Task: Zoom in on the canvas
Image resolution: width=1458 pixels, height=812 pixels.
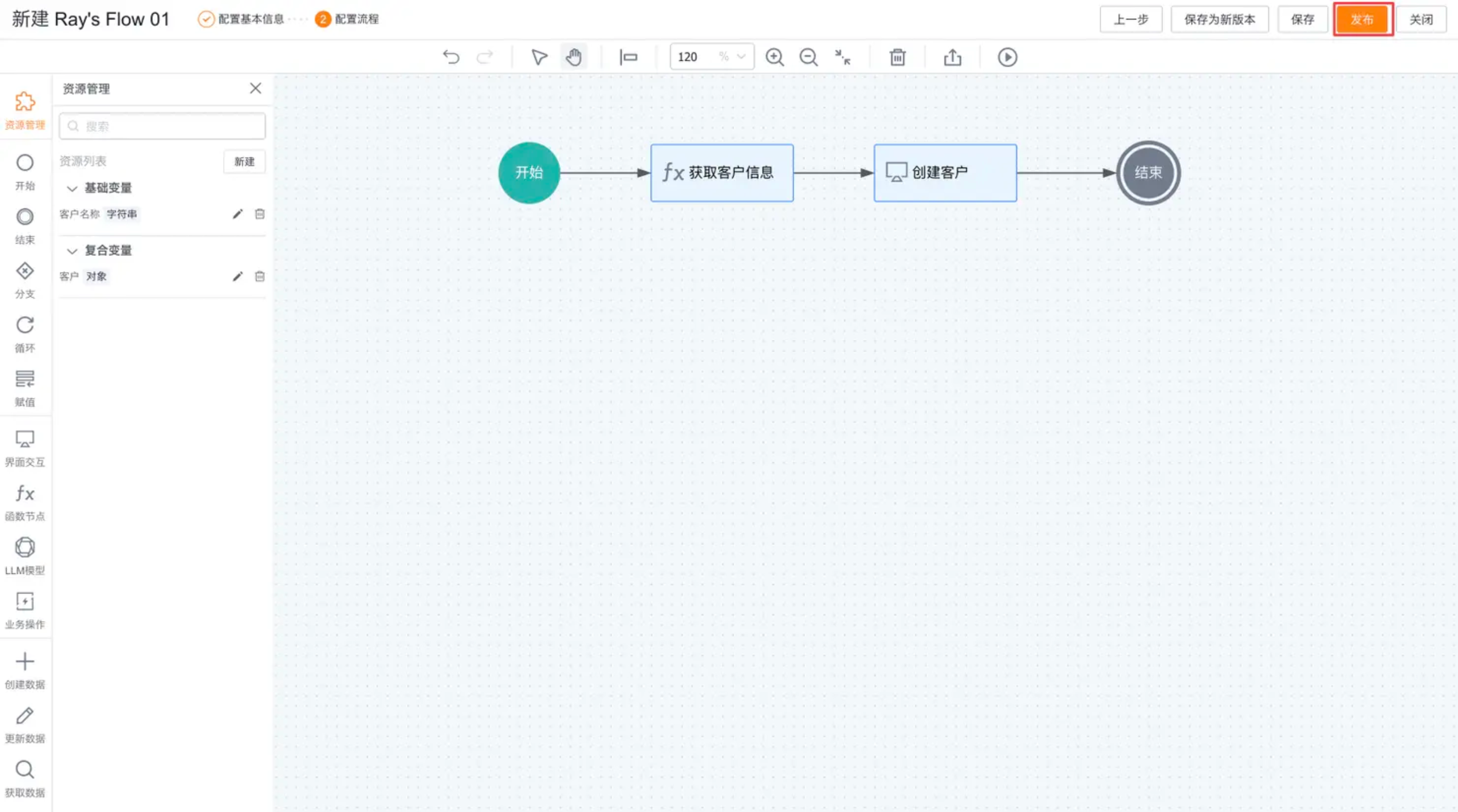Action: point(774,57)
